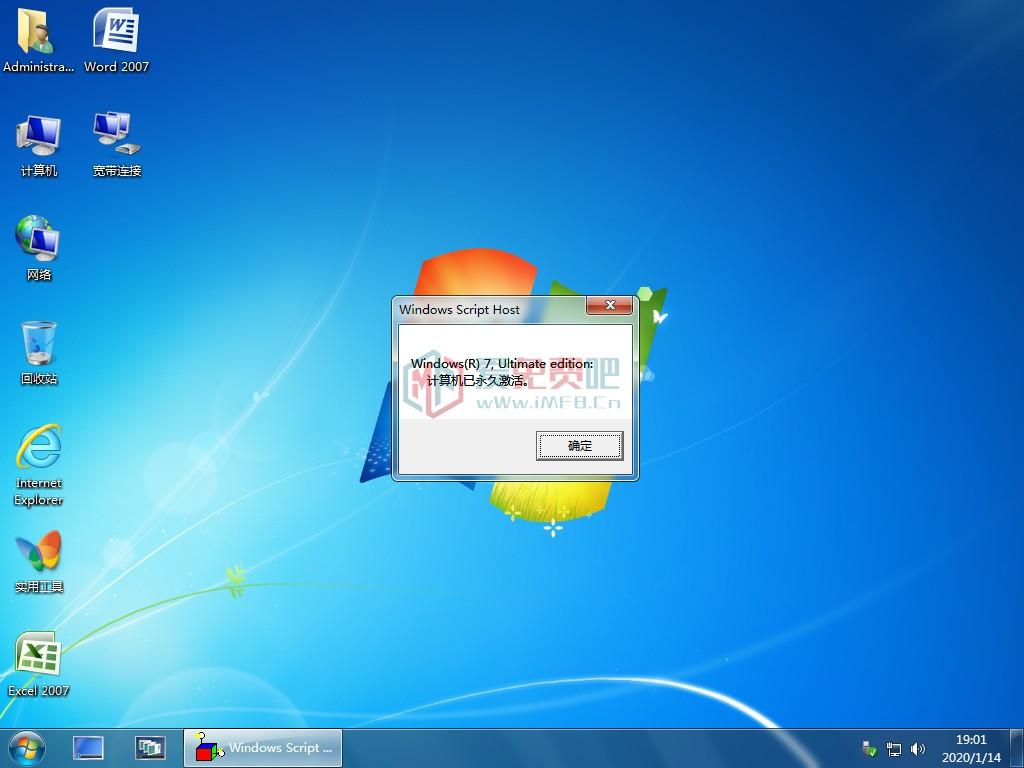
Task: Click the Show Desktop taskbar icon
Action: click(88, 748)
